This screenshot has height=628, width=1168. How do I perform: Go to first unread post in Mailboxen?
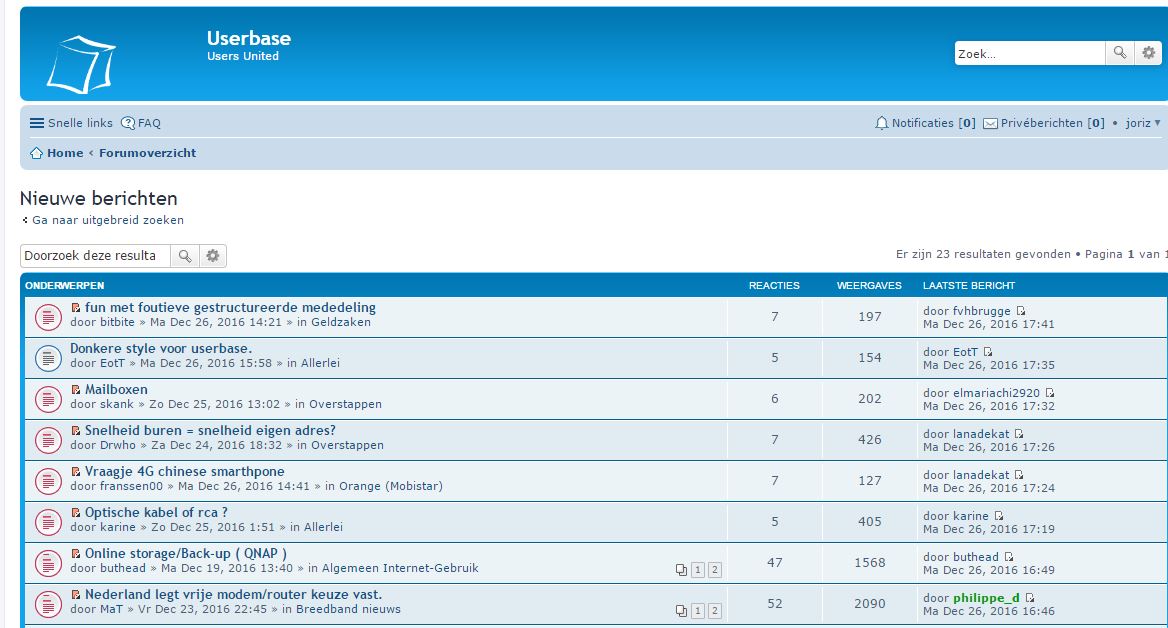[76, 390]
